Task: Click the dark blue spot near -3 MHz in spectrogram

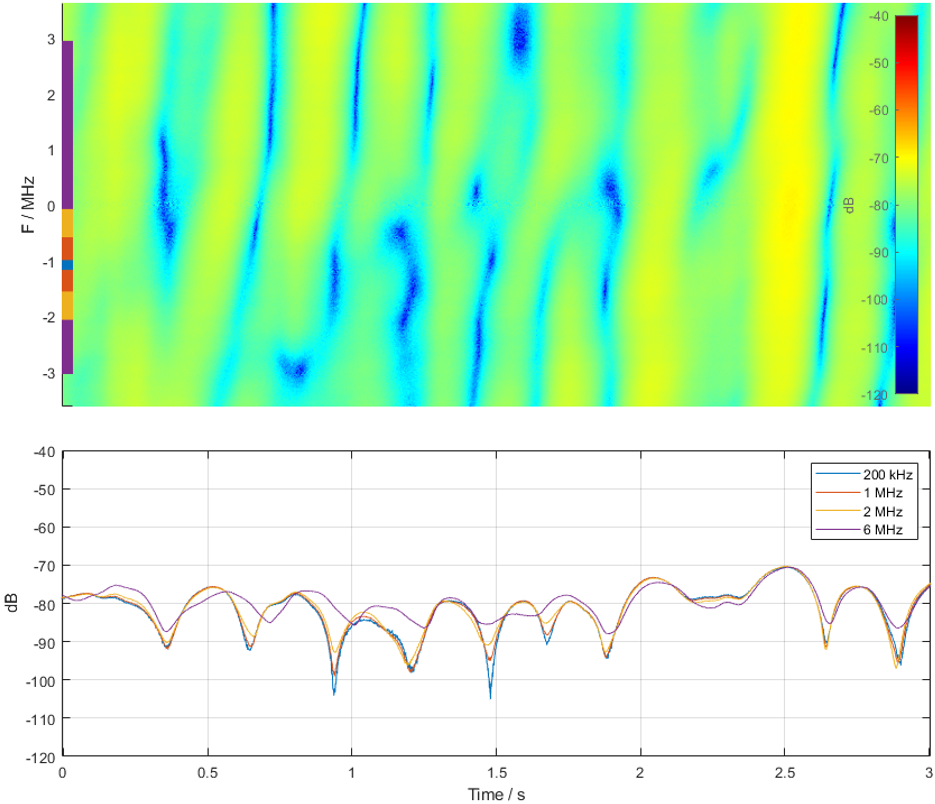Action: point(294,369)
